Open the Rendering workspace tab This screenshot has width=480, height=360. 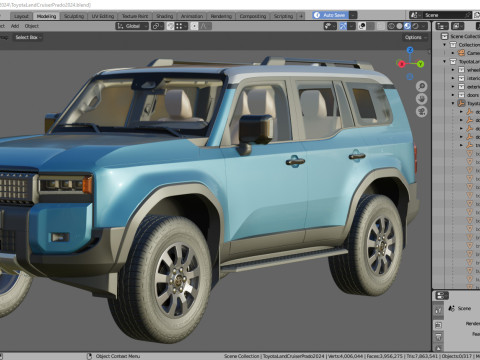[x=221, y=16]
